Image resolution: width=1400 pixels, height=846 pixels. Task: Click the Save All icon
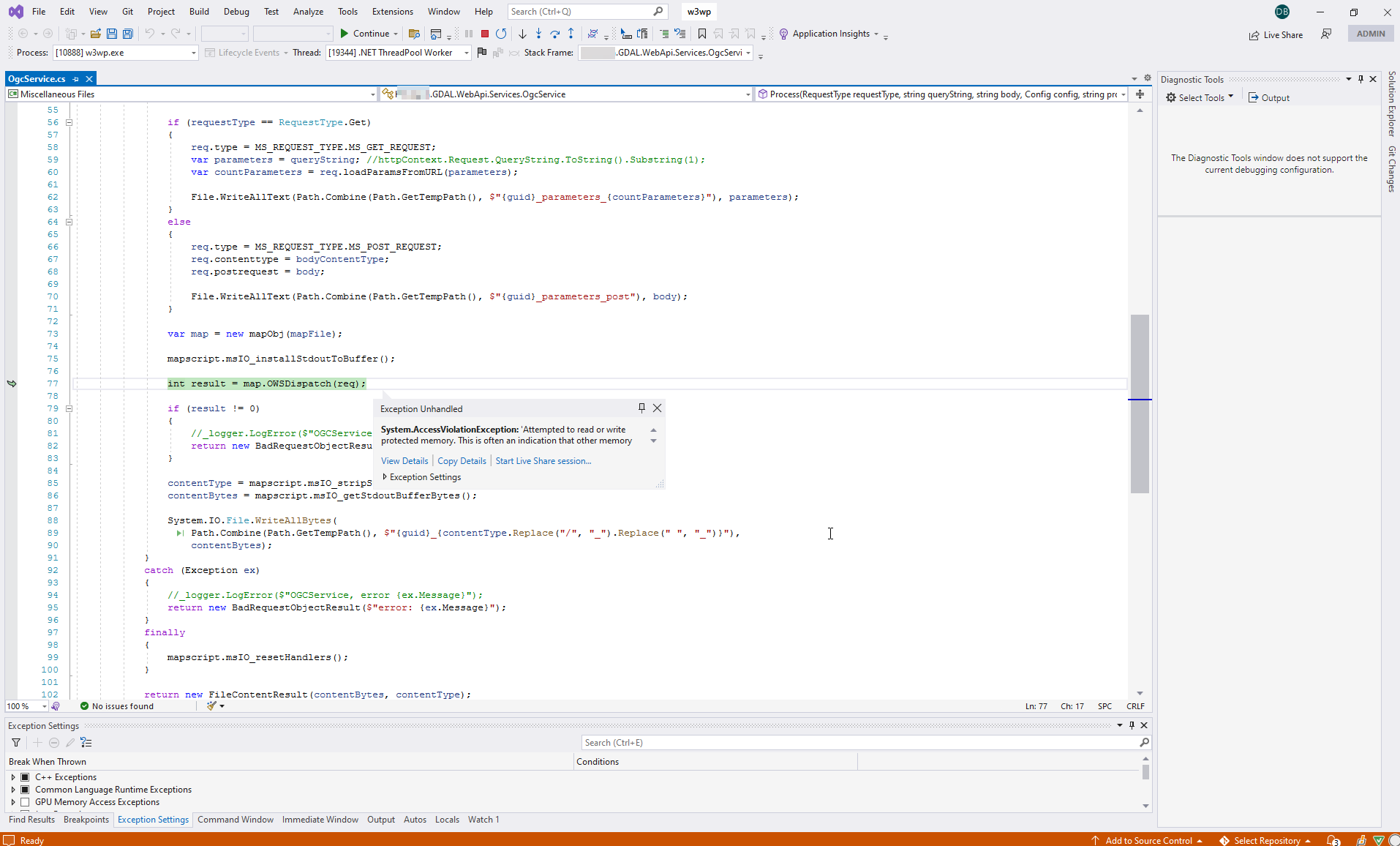click(128, 34)
